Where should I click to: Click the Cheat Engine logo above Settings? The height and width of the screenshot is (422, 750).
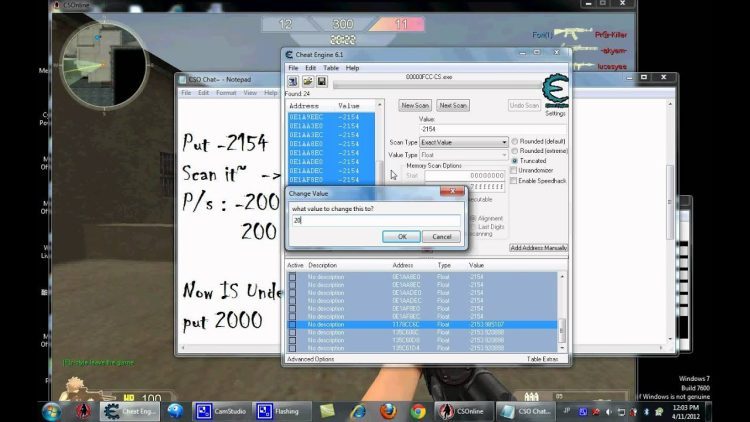[x=555, y=90]
